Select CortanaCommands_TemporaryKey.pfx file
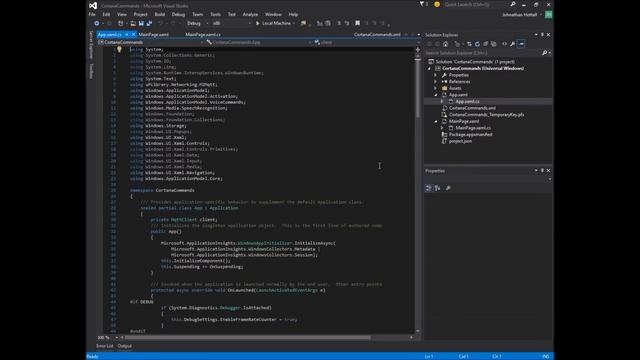 pyautogui.click(x=487, y=115)
